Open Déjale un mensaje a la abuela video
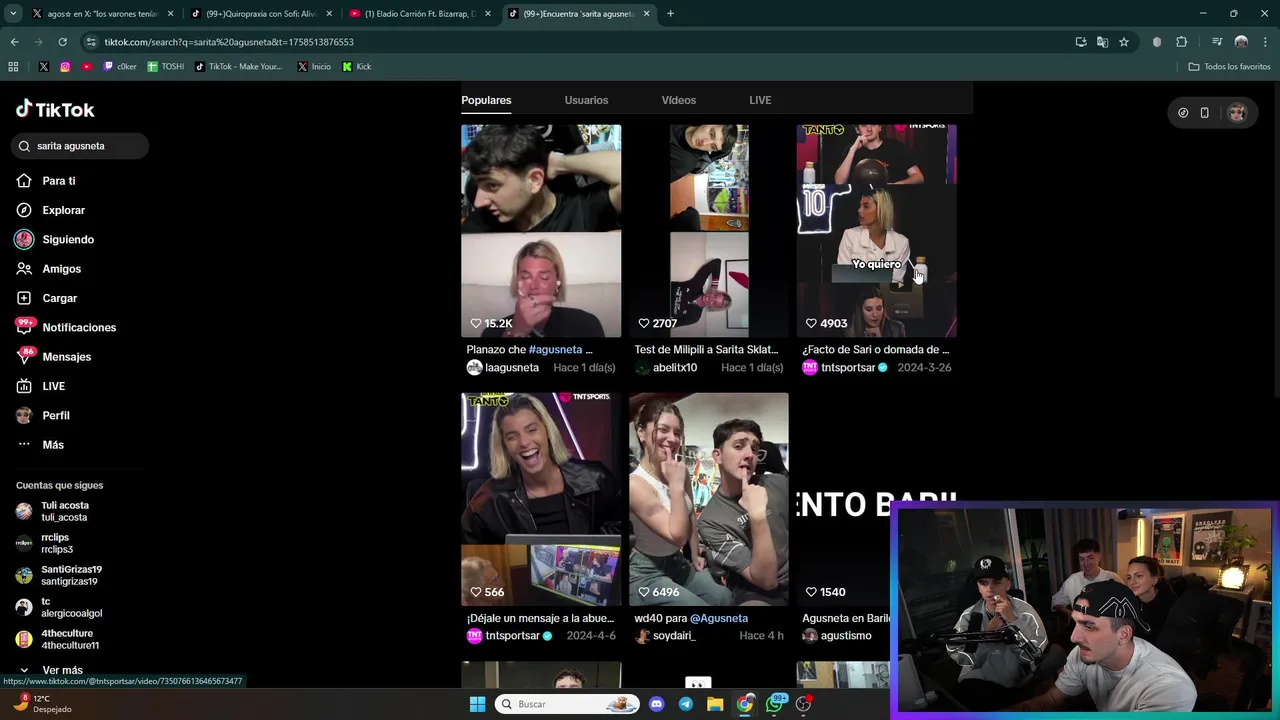The height and width of the screenshot is (720, 1280). (541, 499)
